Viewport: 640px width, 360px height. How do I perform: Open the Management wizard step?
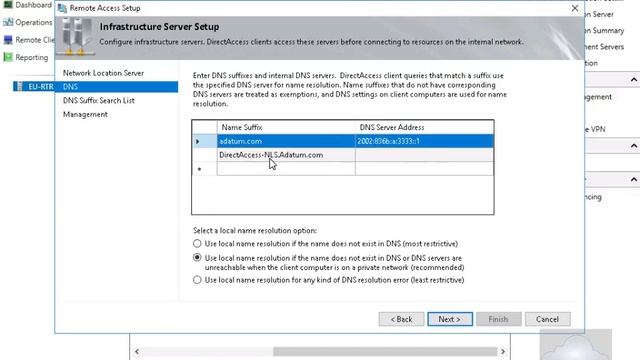pos(85,114)
